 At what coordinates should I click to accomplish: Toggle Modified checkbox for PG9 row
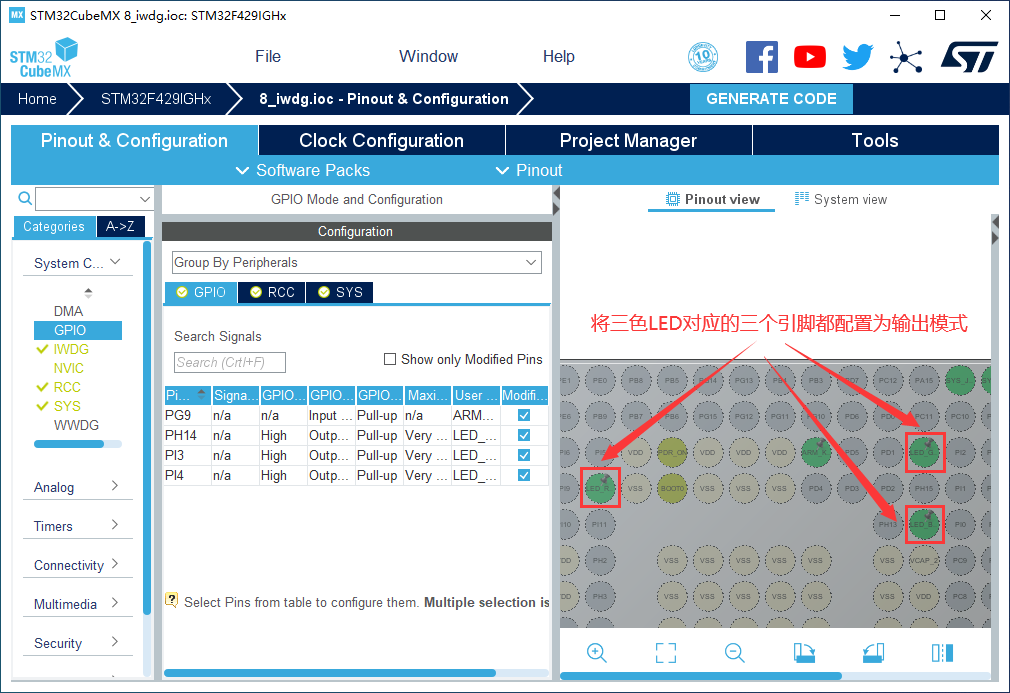pos(524,415)
